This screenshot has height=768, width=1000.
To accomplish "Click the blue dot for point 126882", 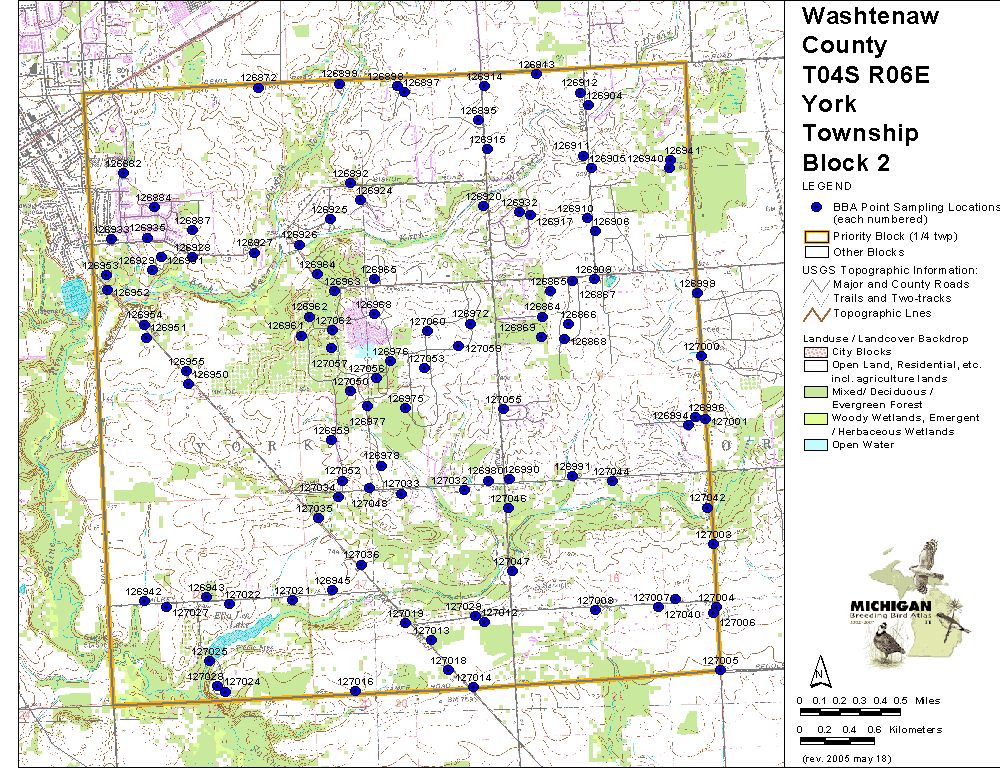I will [123, 173].
